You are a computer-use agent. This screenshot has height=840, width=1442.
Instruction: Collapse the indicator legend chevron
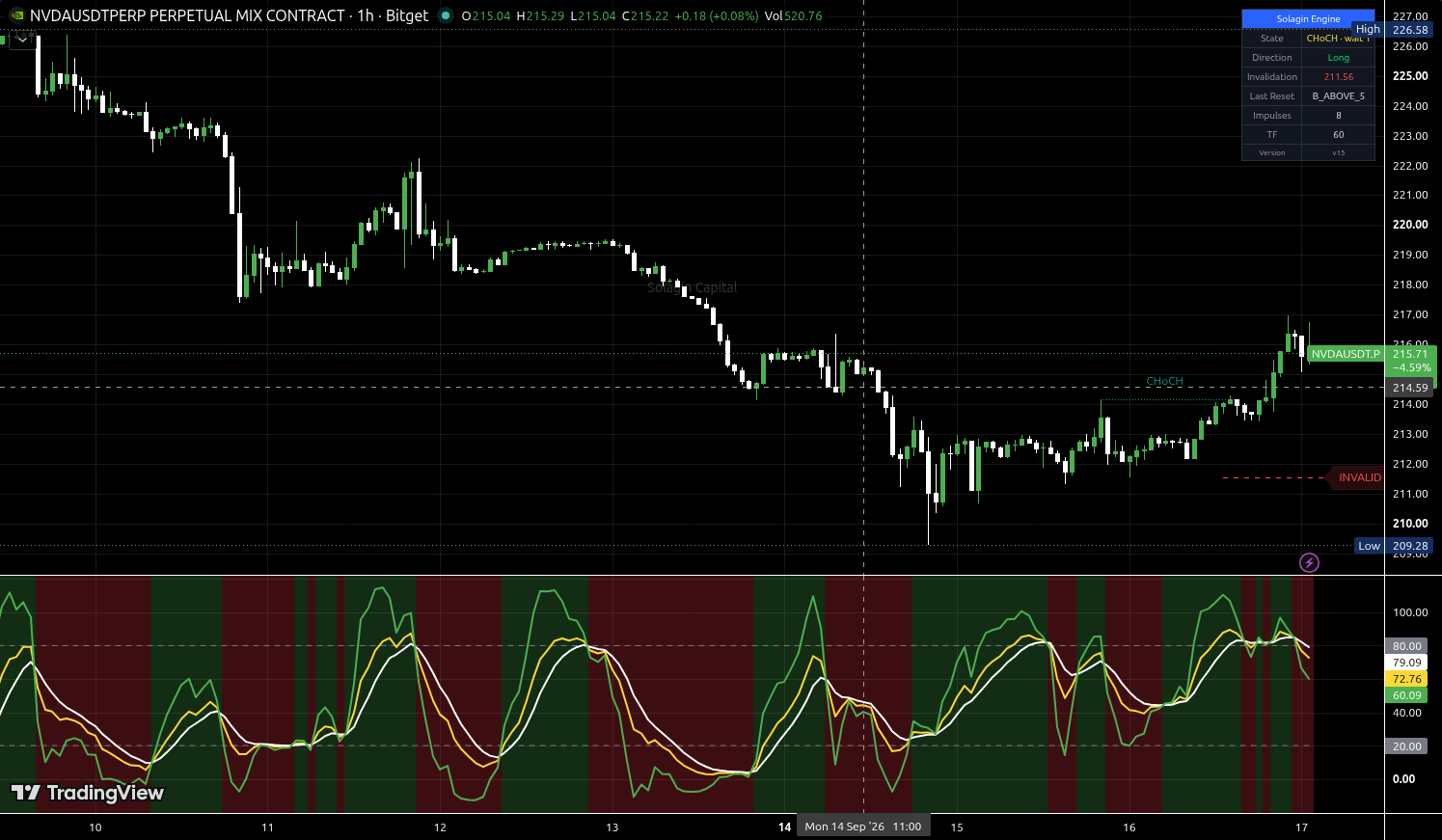point(22,40)
